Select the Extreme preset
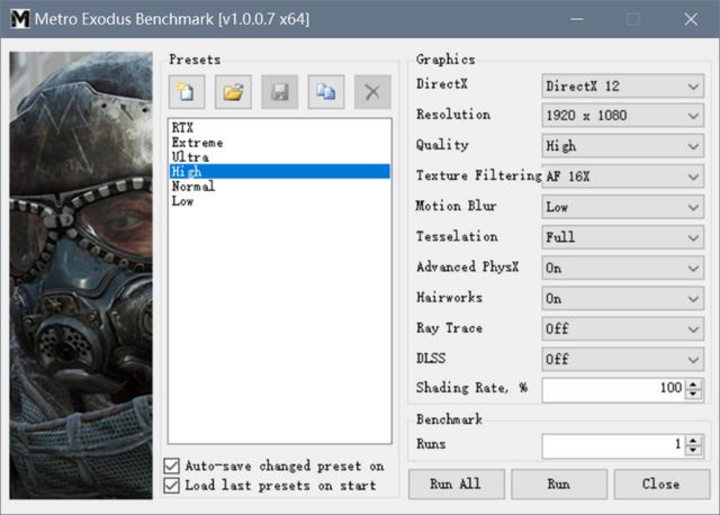The height and width of the screenshot is (515, 720). pos(280,142)
